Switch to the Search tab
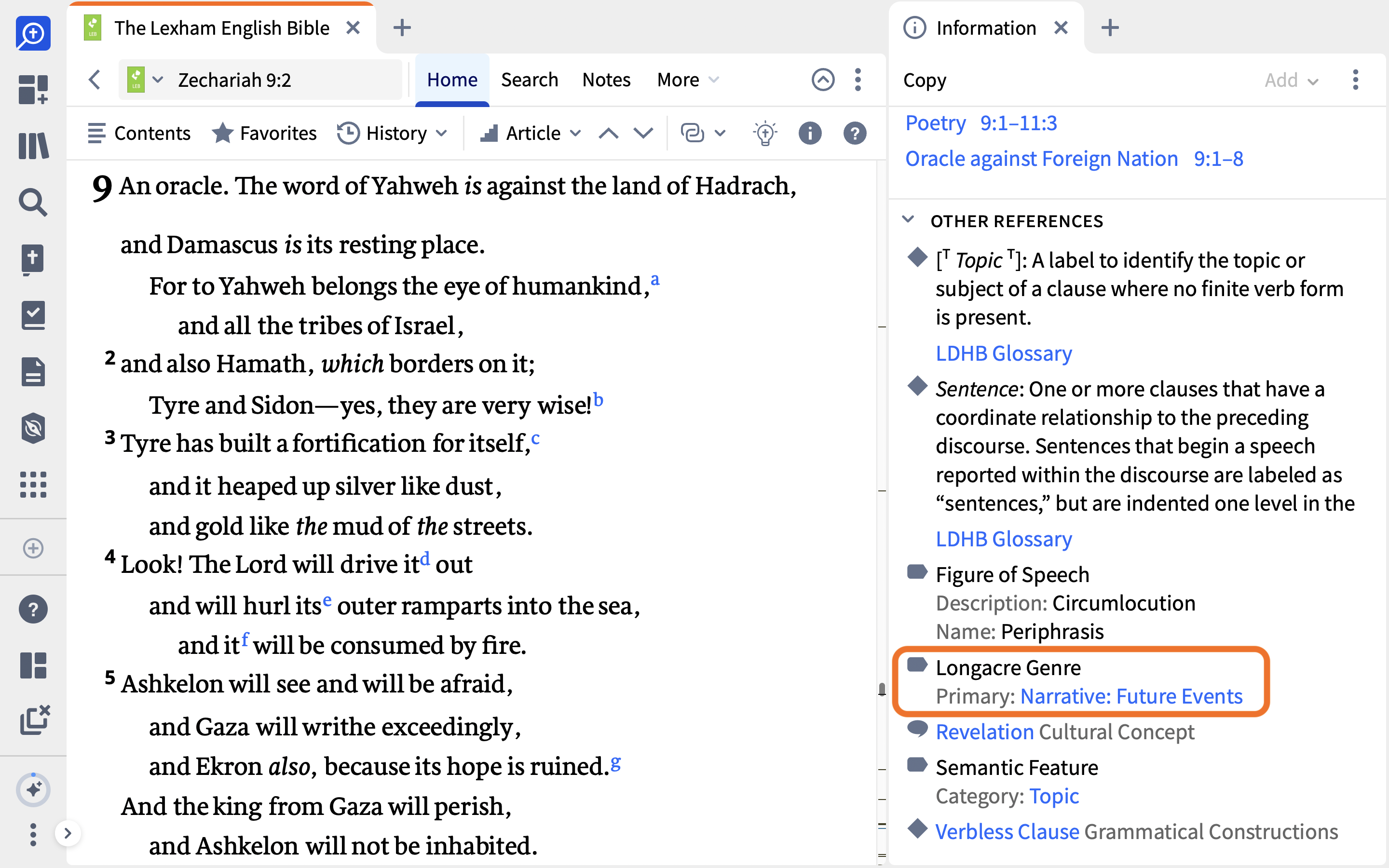The width and height of the screenshot is (1389, 868). pyautogui.click(x=529, y=80)
